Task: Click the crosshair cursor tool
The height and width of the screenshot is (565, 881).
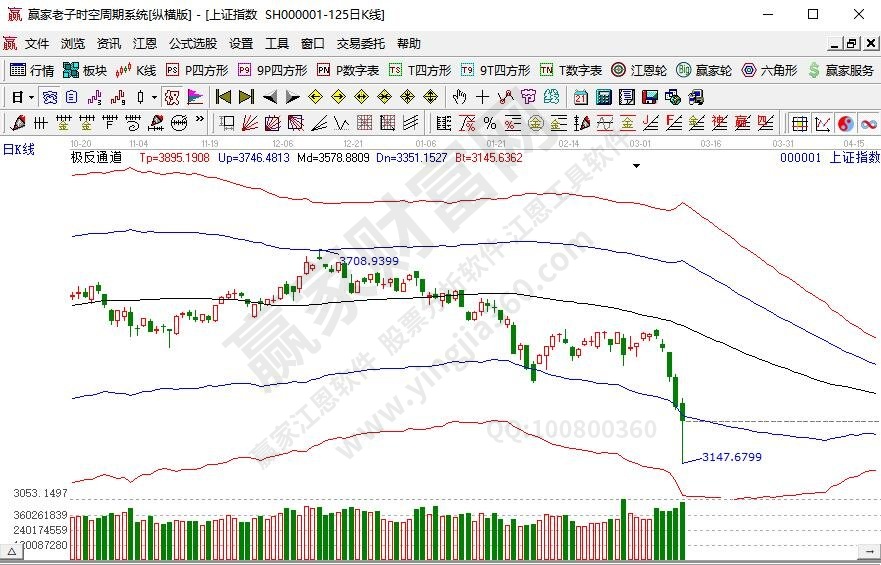Action: pos(483,97)
